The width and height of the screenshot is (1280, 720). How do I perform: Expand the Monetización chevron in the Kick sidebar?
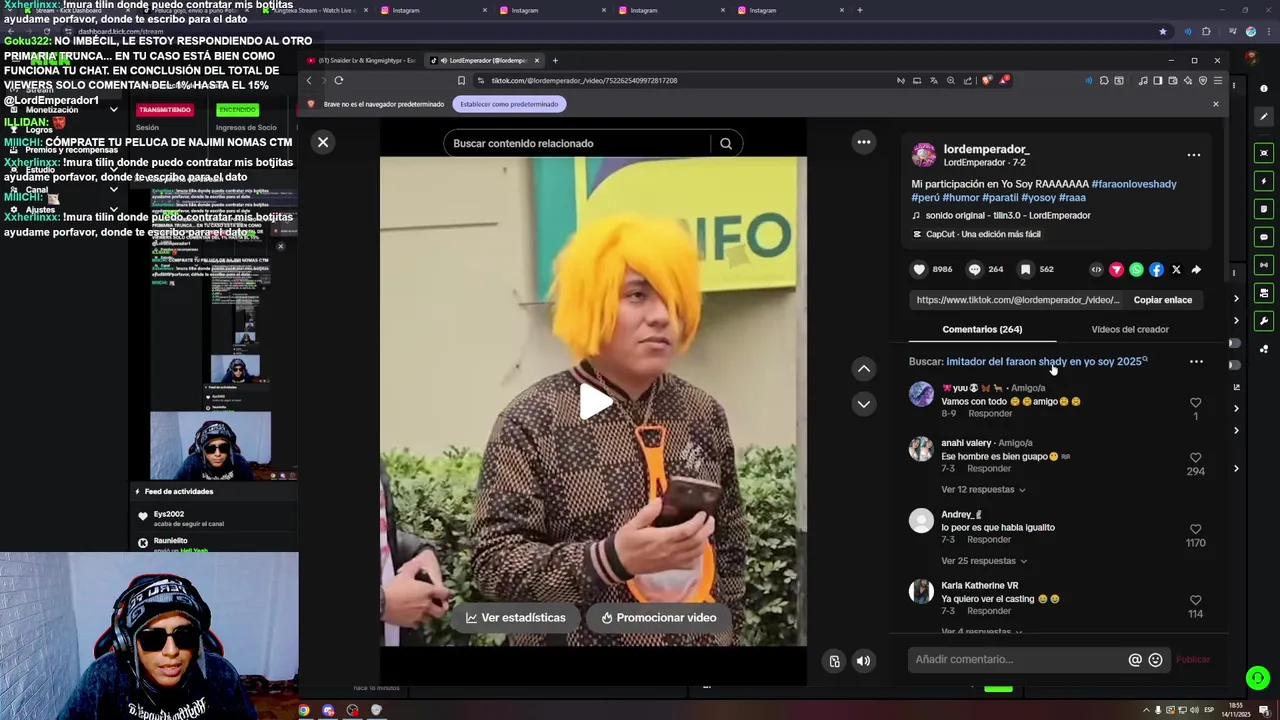coord(113,110)
